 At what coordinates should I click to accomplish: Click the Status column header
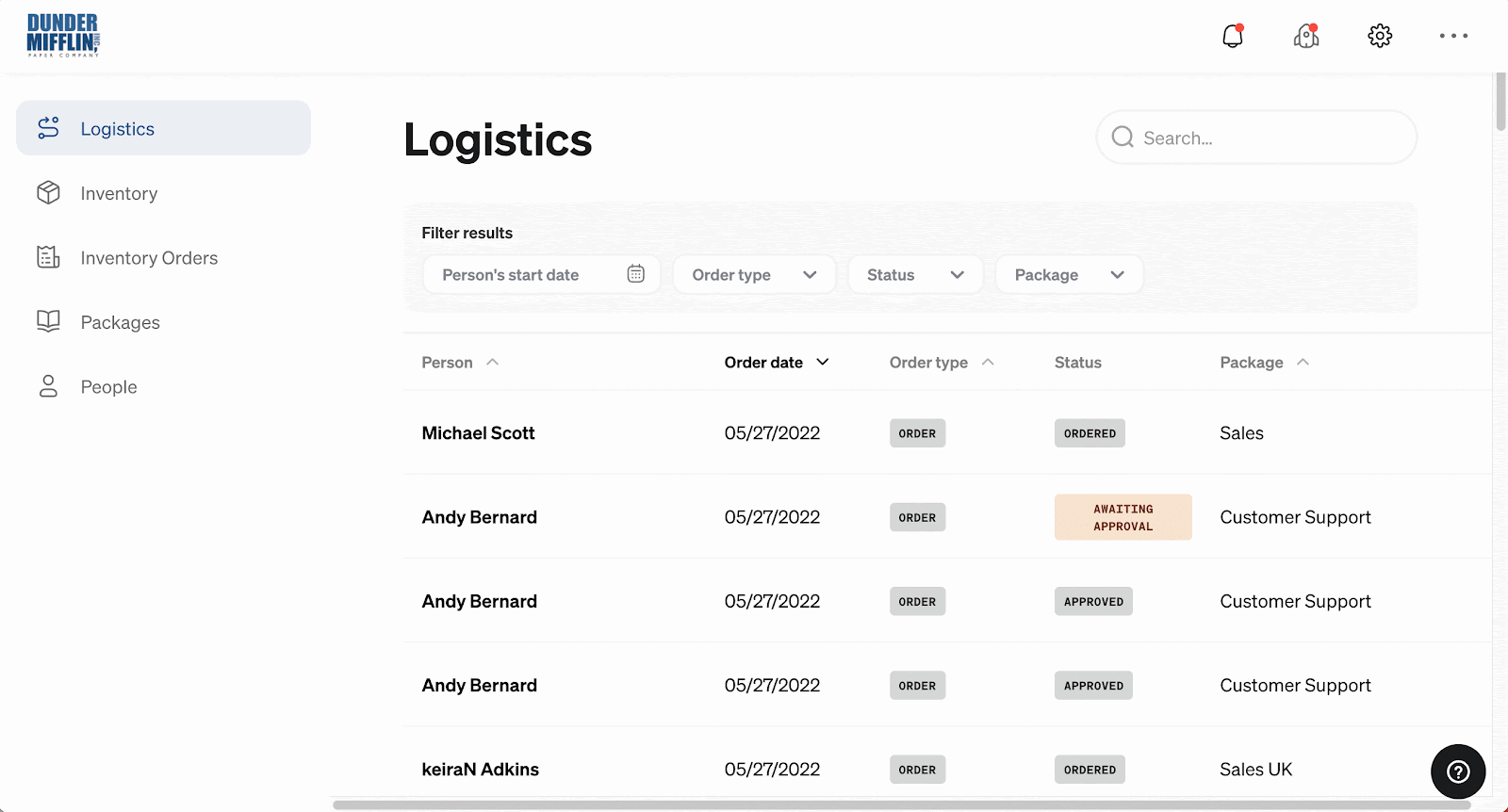[x=1077, y=363]
